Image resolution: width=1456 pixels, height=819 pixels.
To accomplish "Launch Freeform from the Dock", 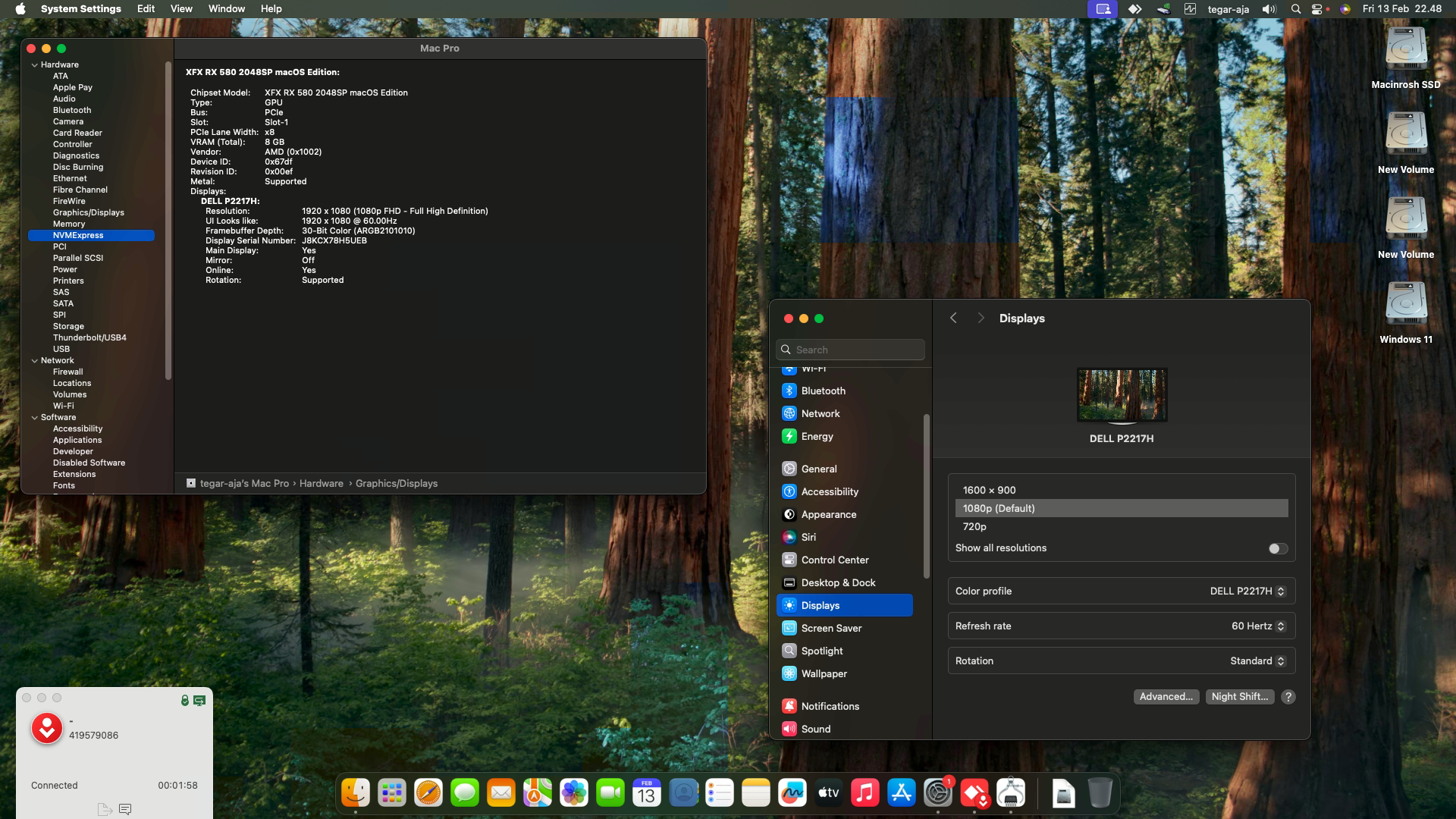I will 792,793.
